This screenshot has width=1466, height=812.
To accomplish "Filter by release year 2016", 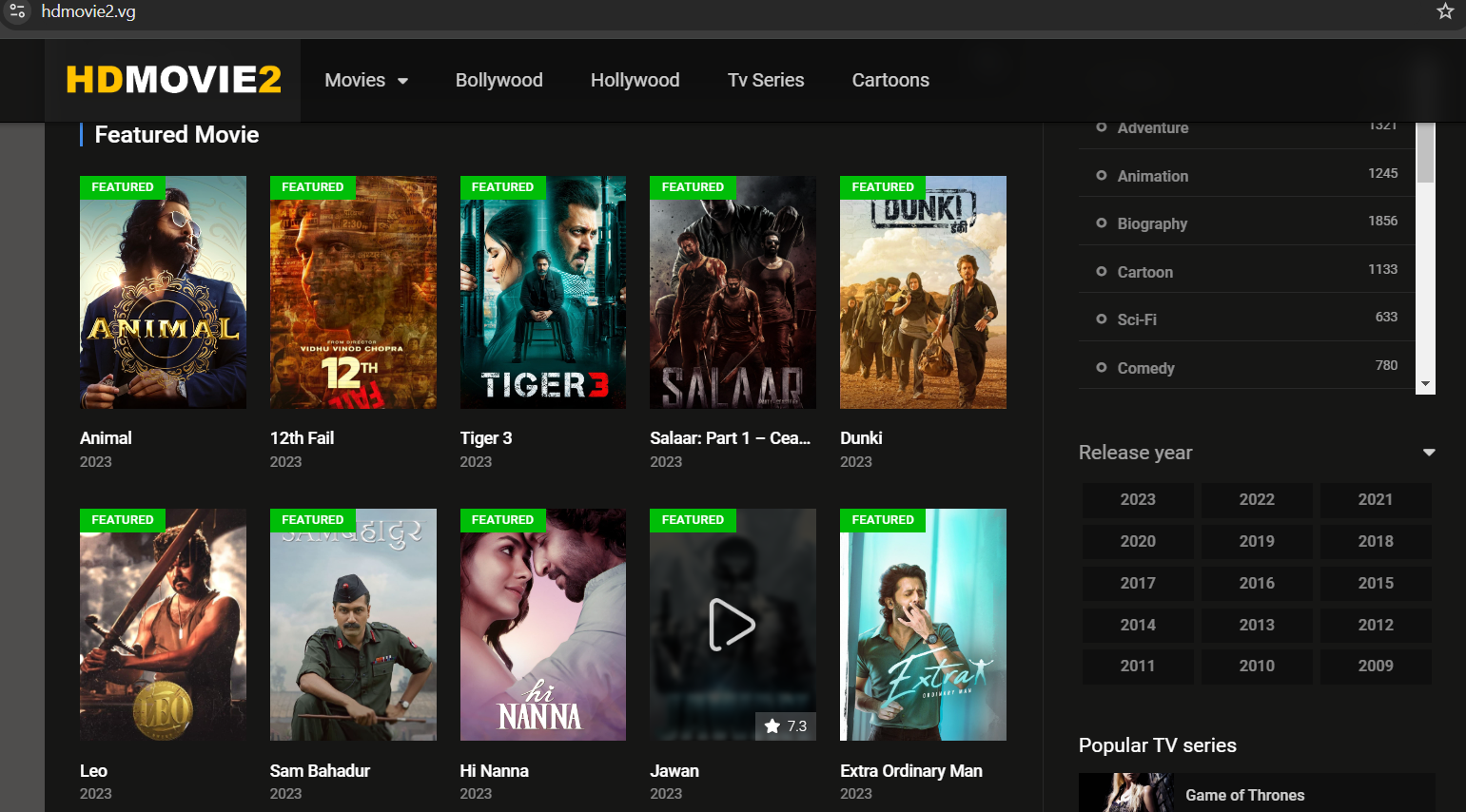I will pos(1257,583).
